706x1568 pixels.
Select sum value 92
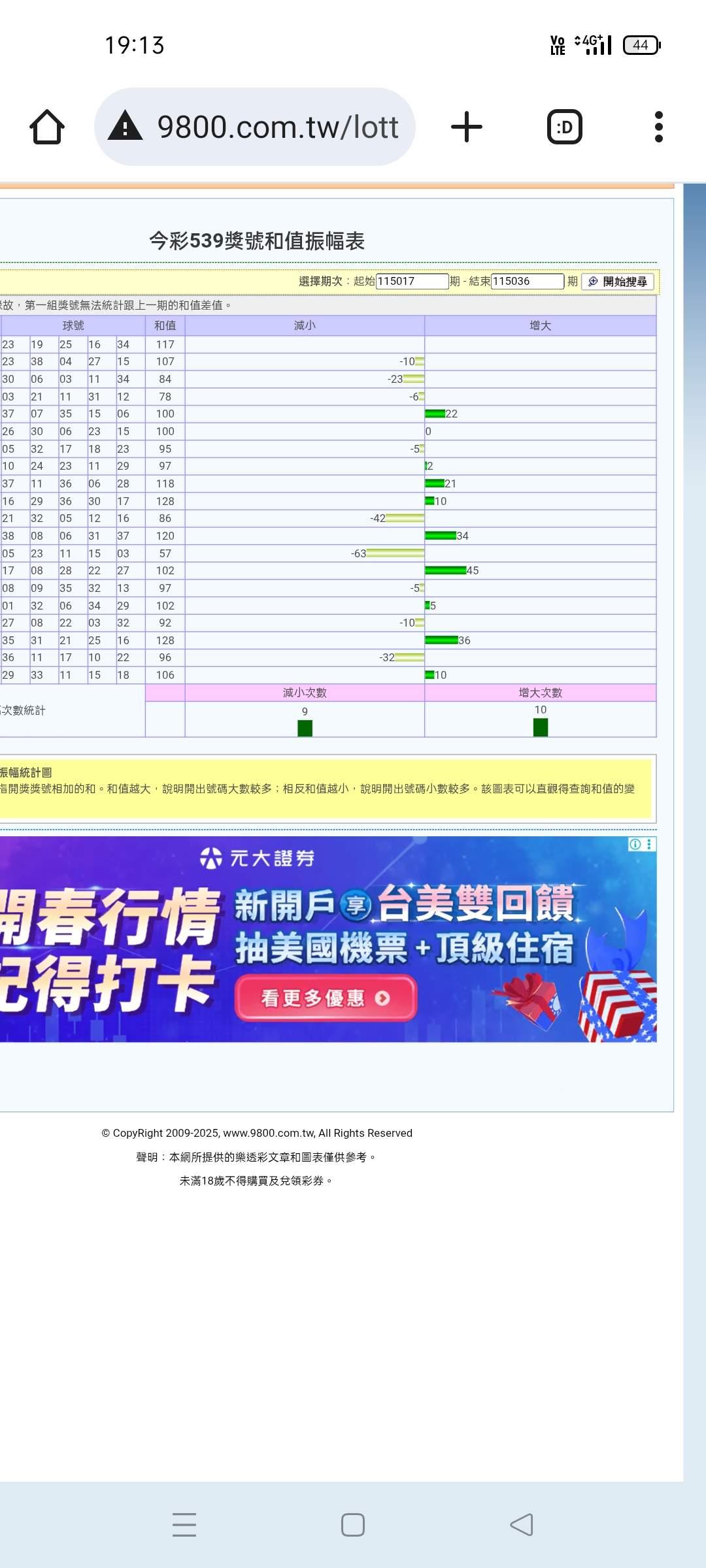[165, 623]
